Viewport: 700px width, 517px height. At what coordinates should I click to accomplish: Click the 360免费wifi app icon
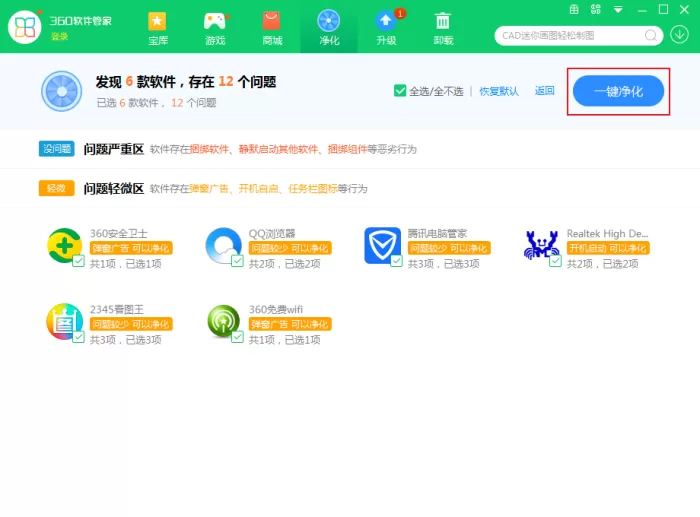tap(224, 321)
